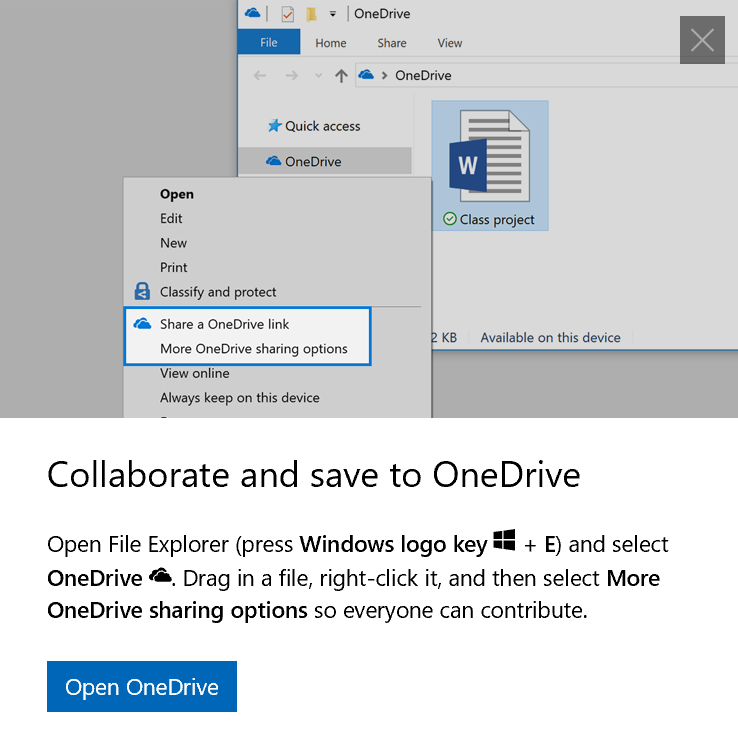Screen dimensions: 738x745
Task: Choose Print from the context menu
Action: [173, 267]
